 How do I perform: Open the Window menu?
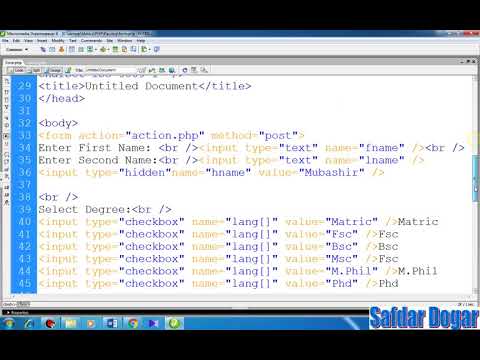coord(125,41)
